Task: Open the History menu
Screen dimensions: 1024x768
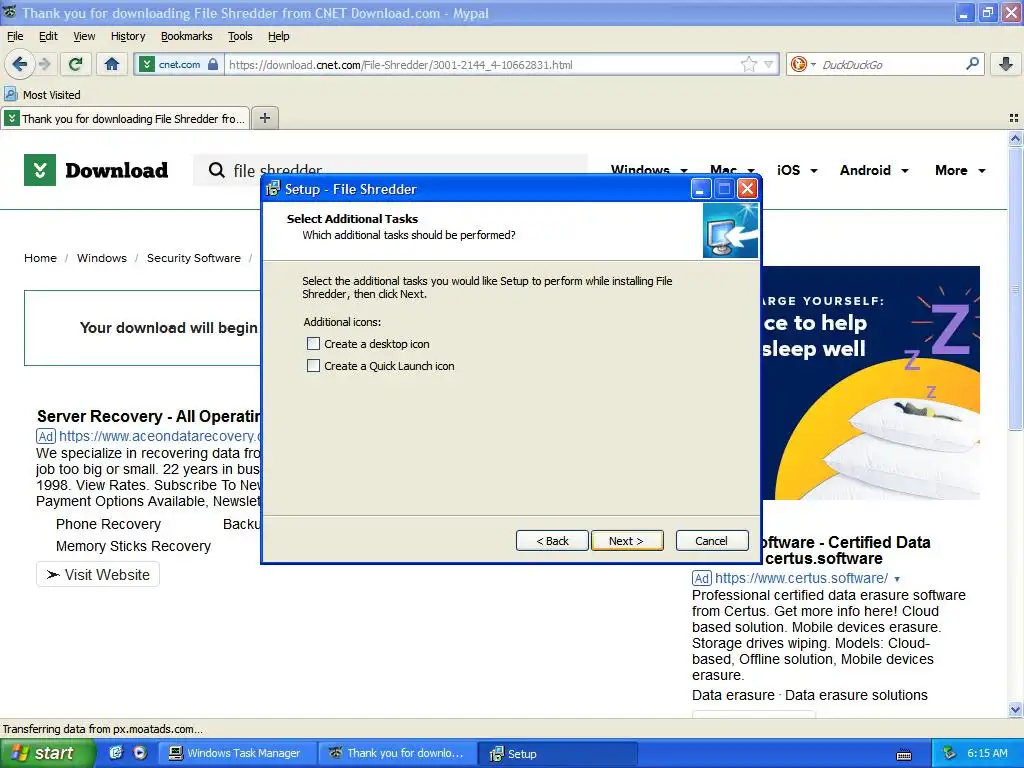Action: pos(127,36)
